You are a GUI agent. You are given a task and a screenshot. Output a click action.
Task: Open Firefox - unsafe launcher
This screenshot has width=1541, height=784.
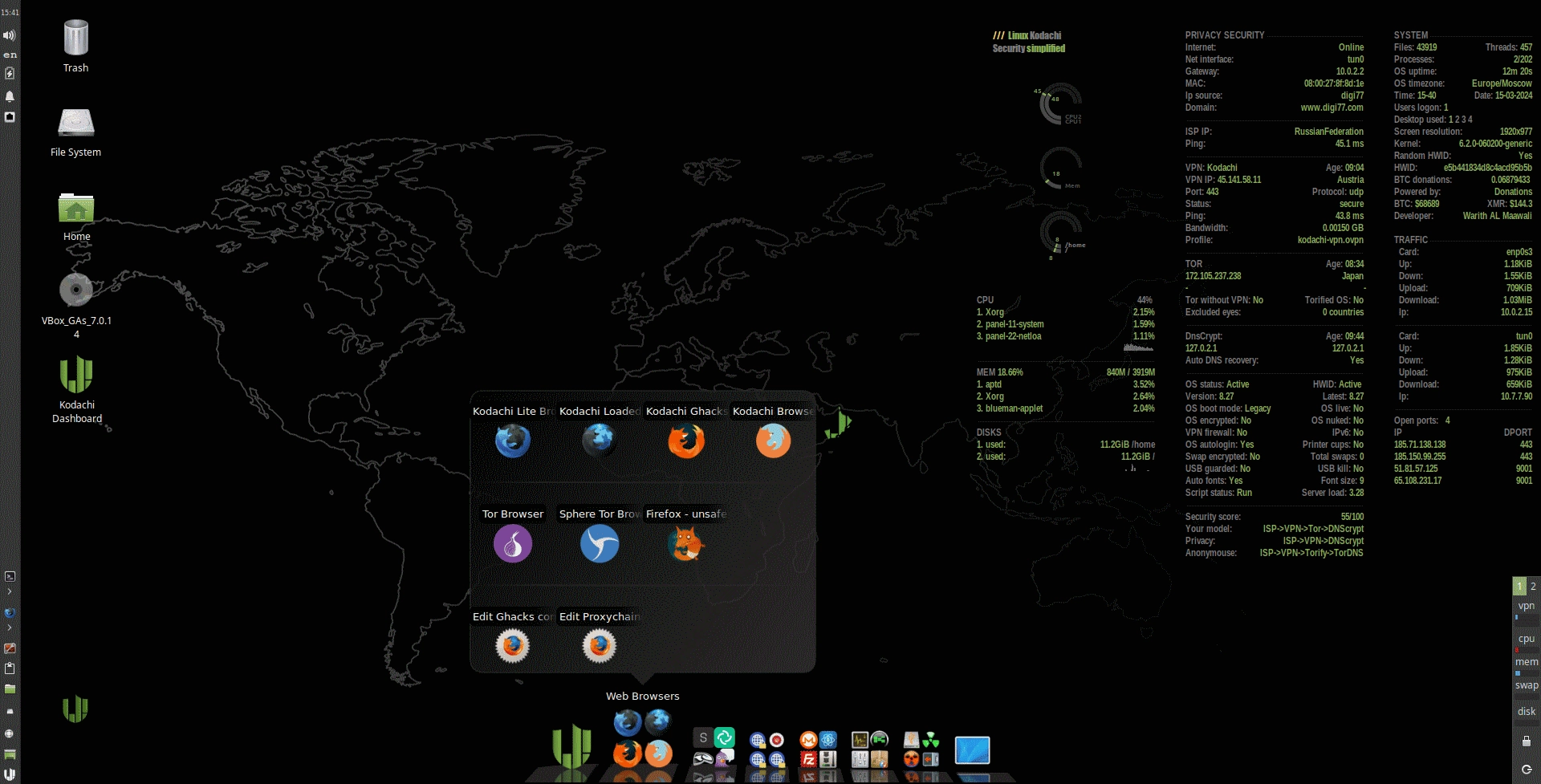point(685,543)
